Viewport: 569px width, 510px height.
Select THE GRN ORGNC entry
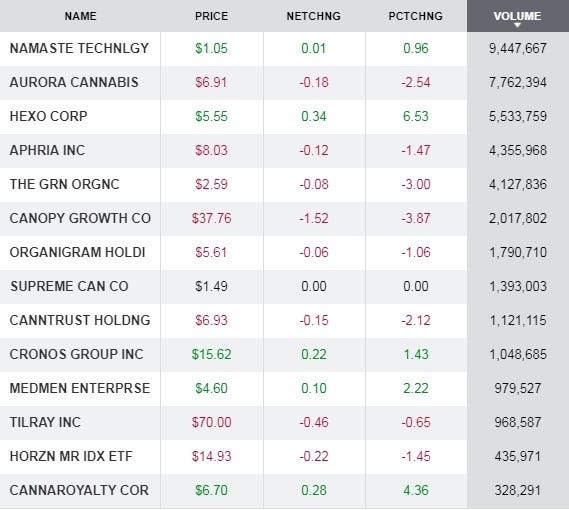click(x=64, y=184)
